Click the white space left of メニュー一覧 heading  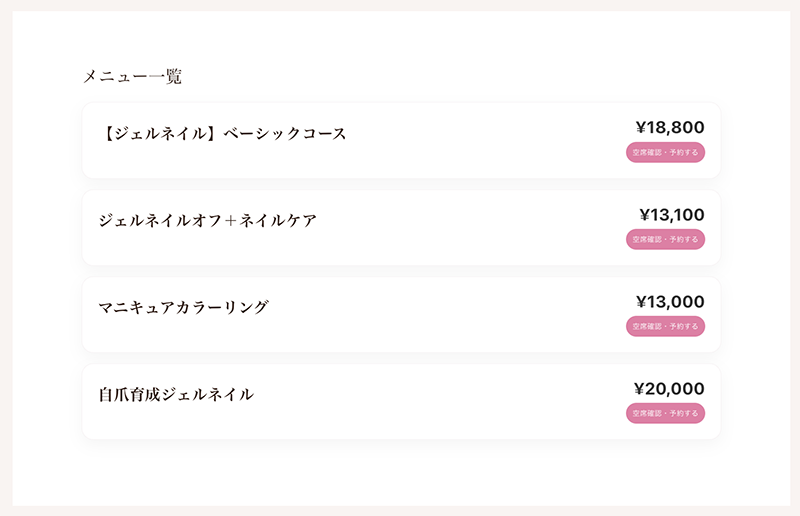tap(45, 76)
